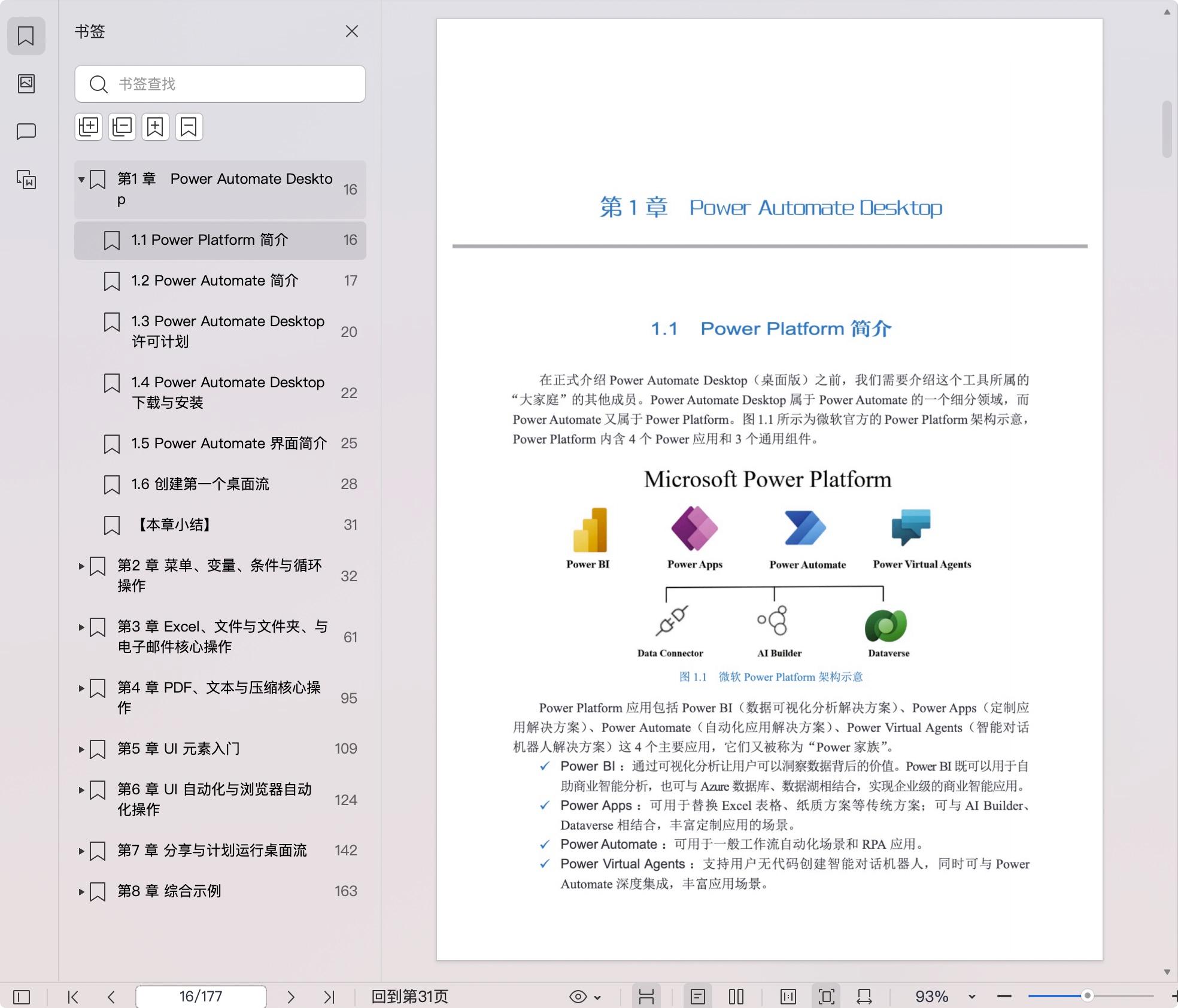Select the 第2章 bookmark title text
Viewport: 1178px width, 1008px height.
tap(220, 576)
